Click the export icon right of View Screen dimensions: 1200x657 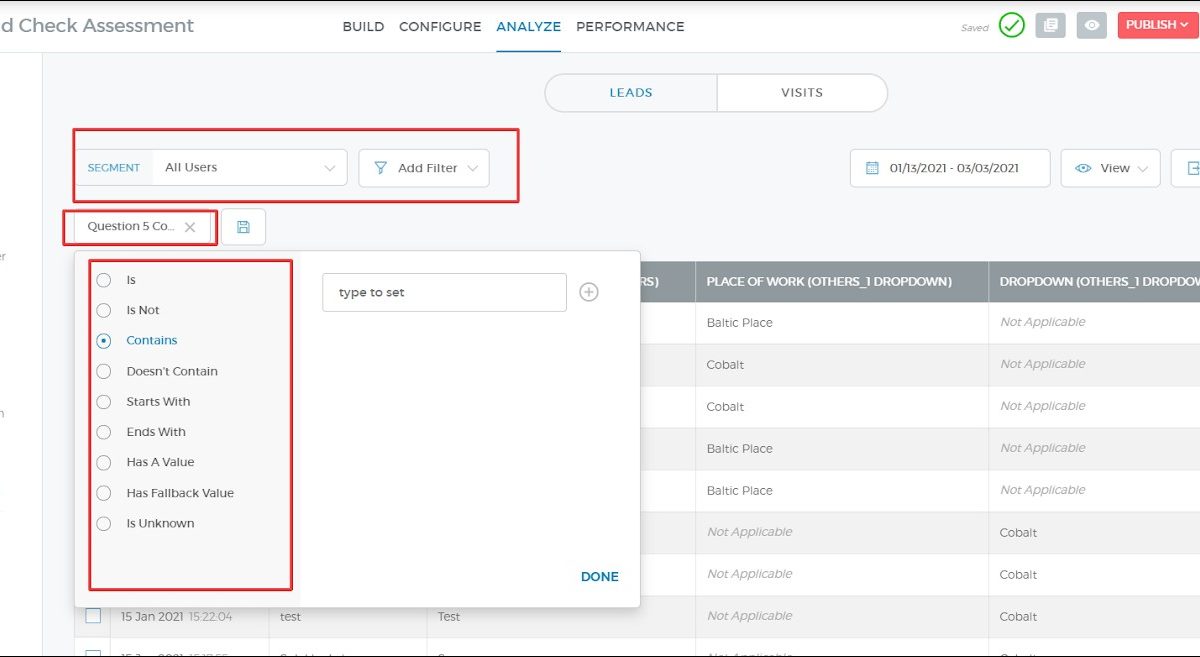coord(1190,168)
